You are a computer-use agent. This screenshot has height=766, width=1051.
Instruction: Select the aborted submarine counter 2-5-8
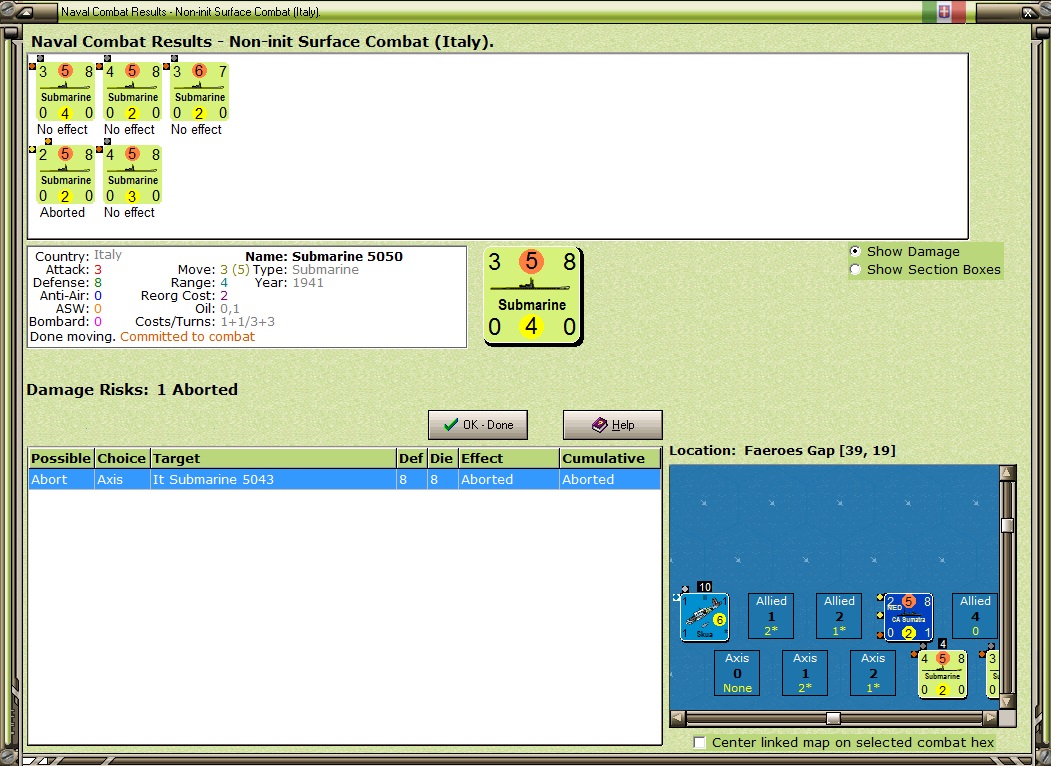coord(66,175)
